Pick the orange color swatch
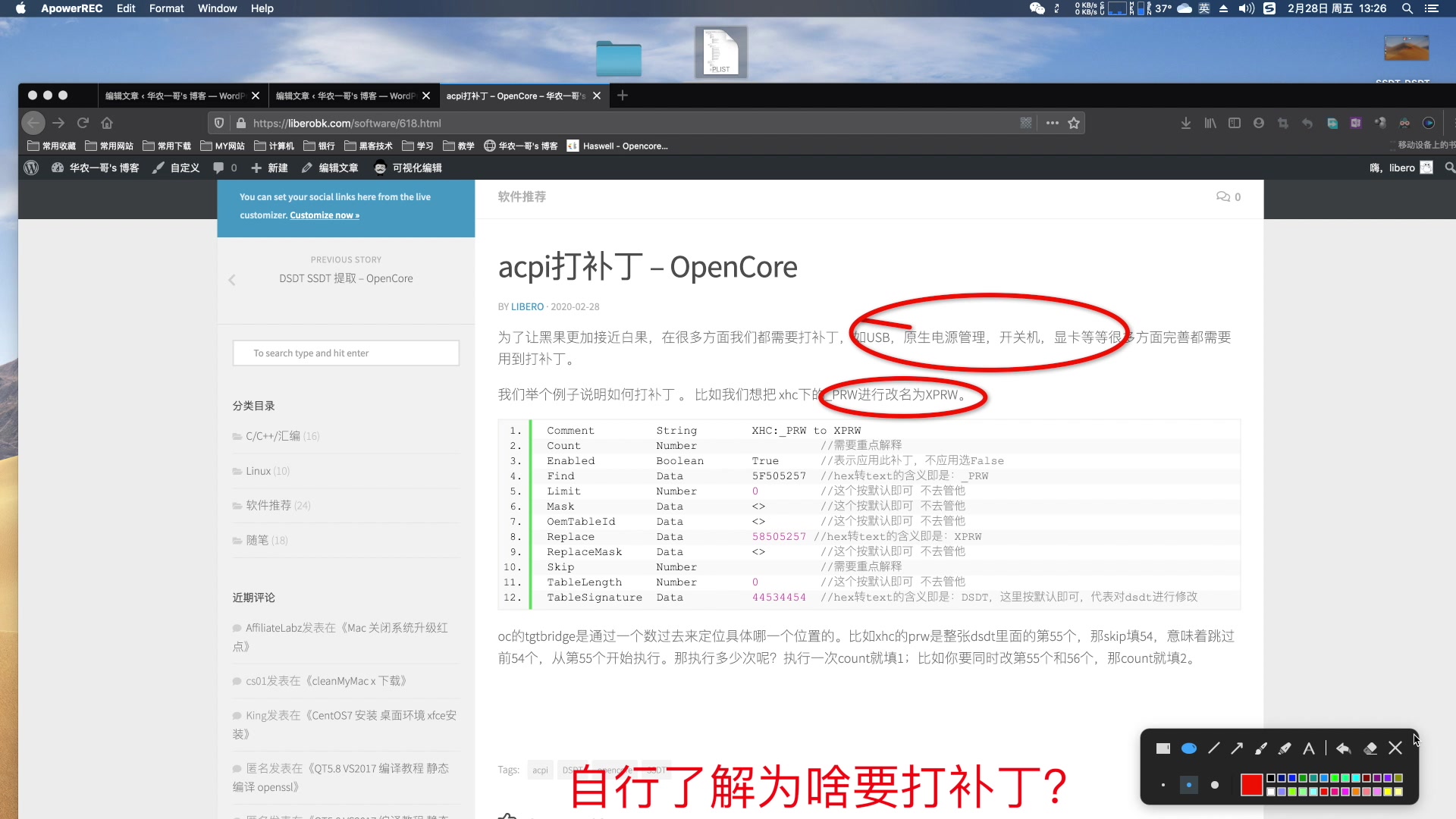1456x819 pixels. coord(1356,792)
